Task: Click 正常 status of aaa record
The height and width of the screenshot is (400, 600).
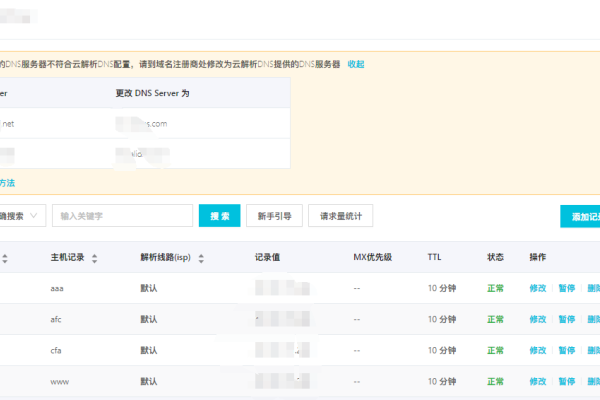Action: [x=495, y=288]
